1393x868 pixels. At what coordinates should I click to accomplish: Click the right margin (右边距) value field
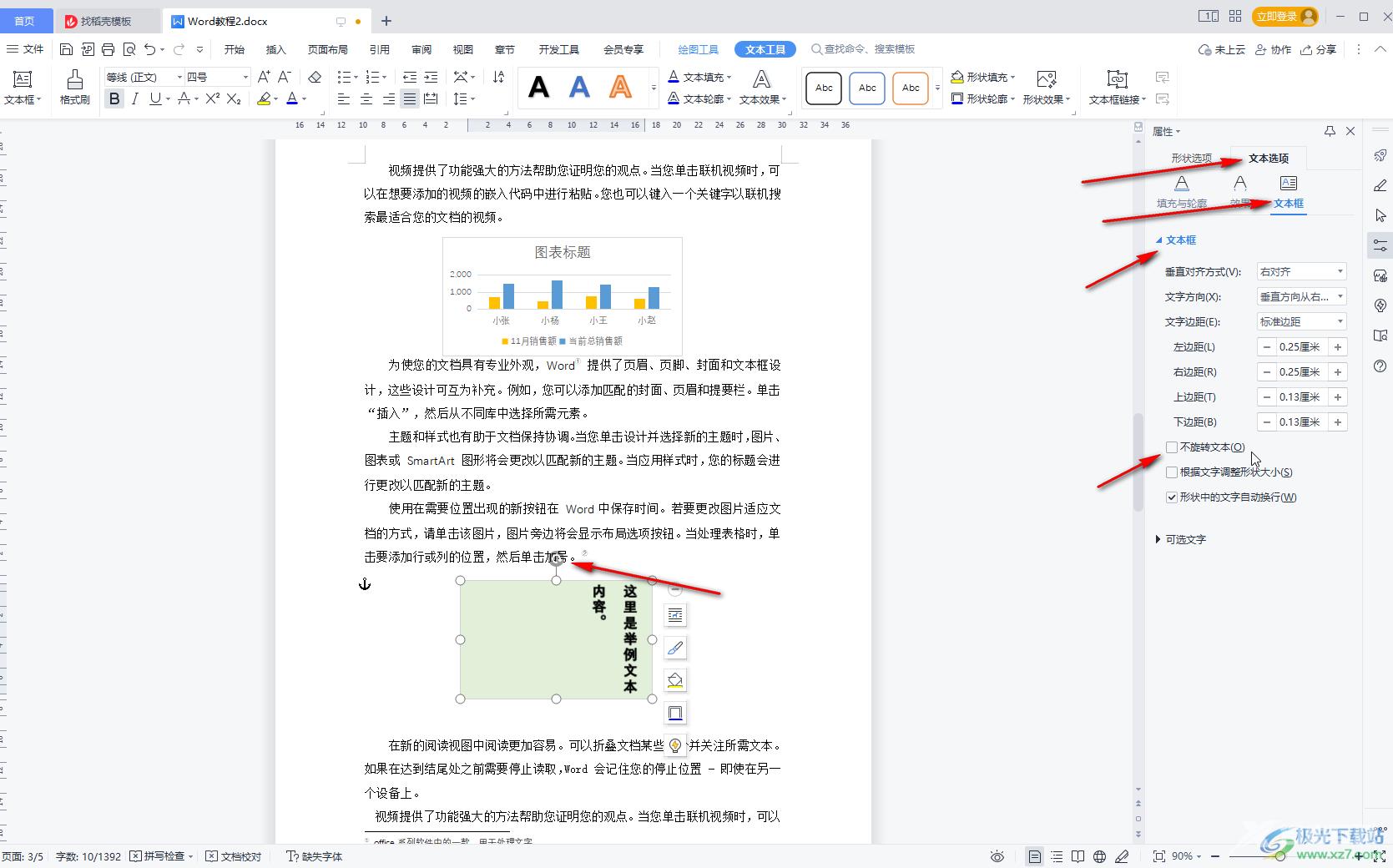(1302, 372)
